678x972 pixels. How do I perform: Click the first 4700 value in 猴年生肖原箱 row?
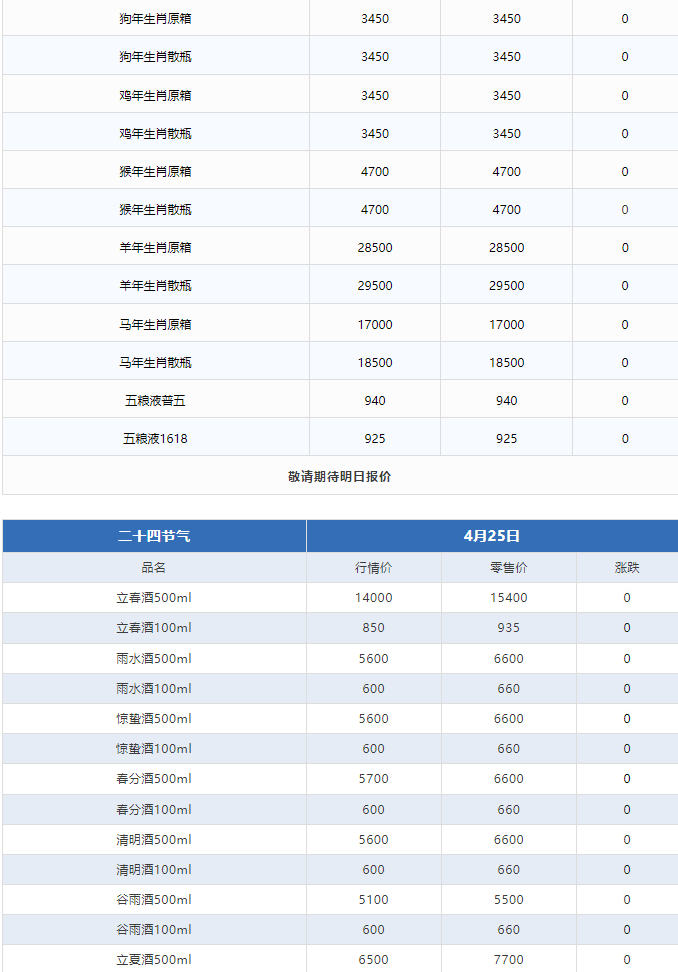[375, 172]
